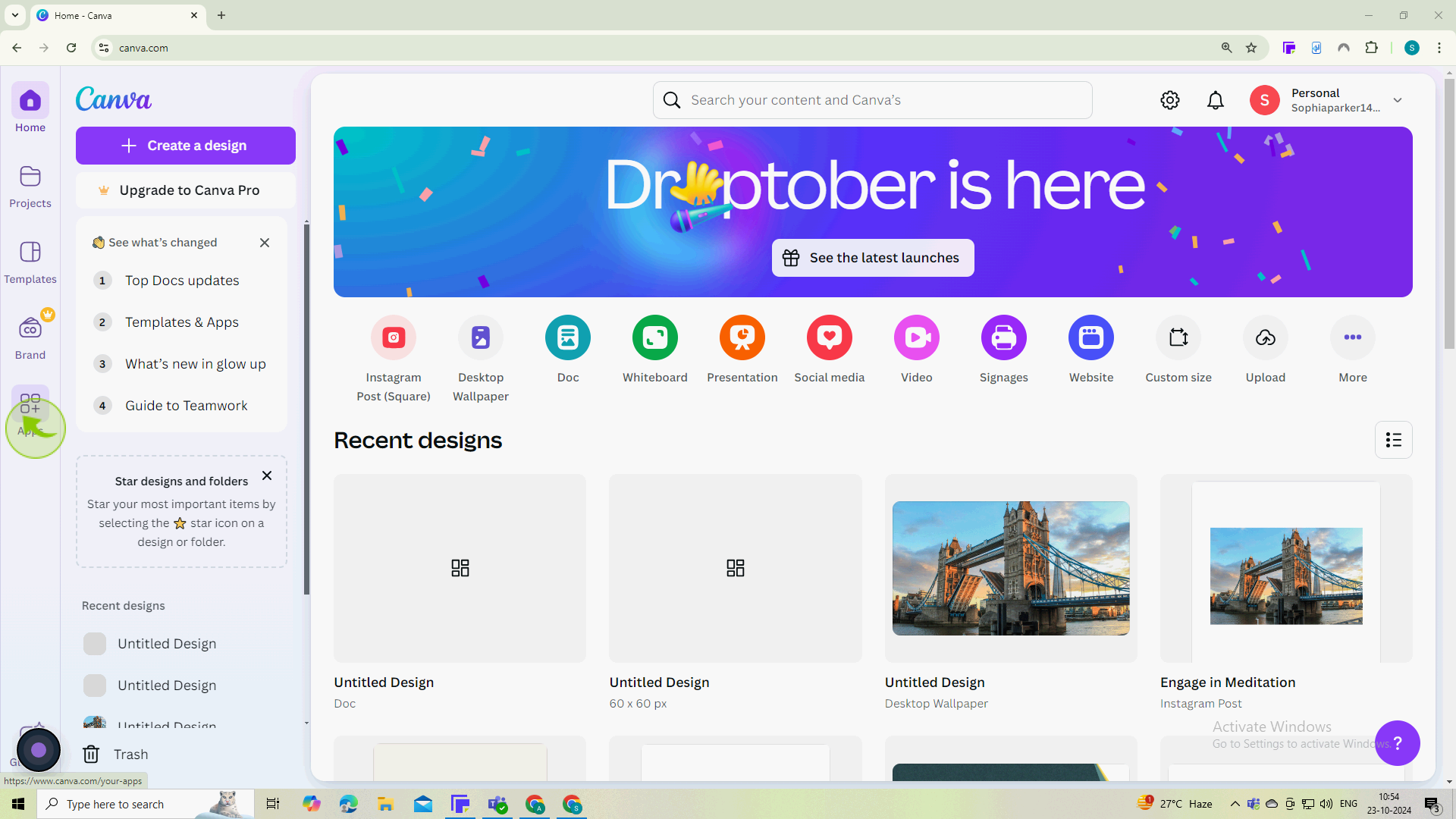Create an Instagram Post (Square) design
This screenshot has width=1456, height=819.
tap(394, 359)
